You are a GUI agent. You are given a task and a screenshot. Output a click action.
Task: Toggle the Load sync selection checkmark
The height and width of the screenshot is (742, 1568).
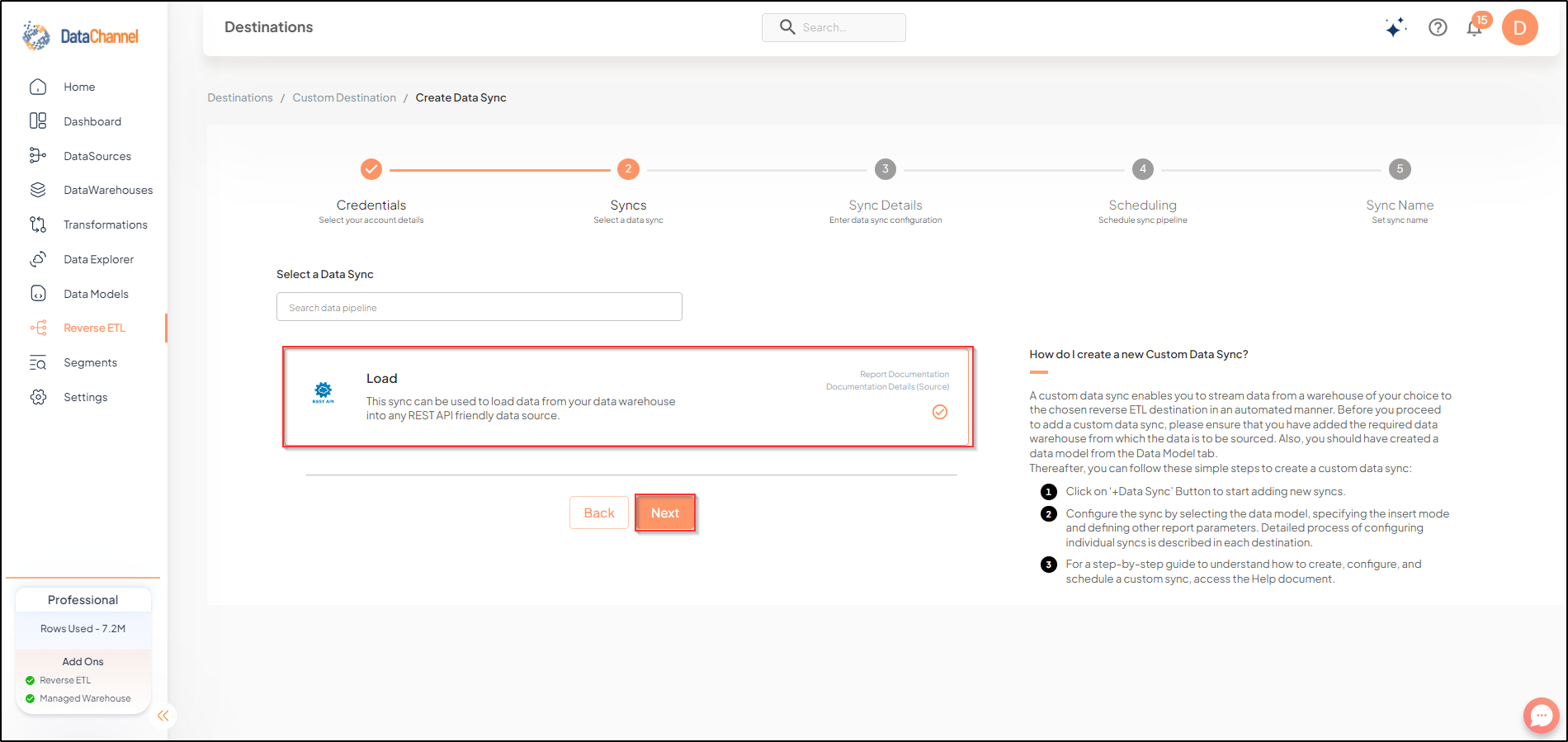pos(940,412)
